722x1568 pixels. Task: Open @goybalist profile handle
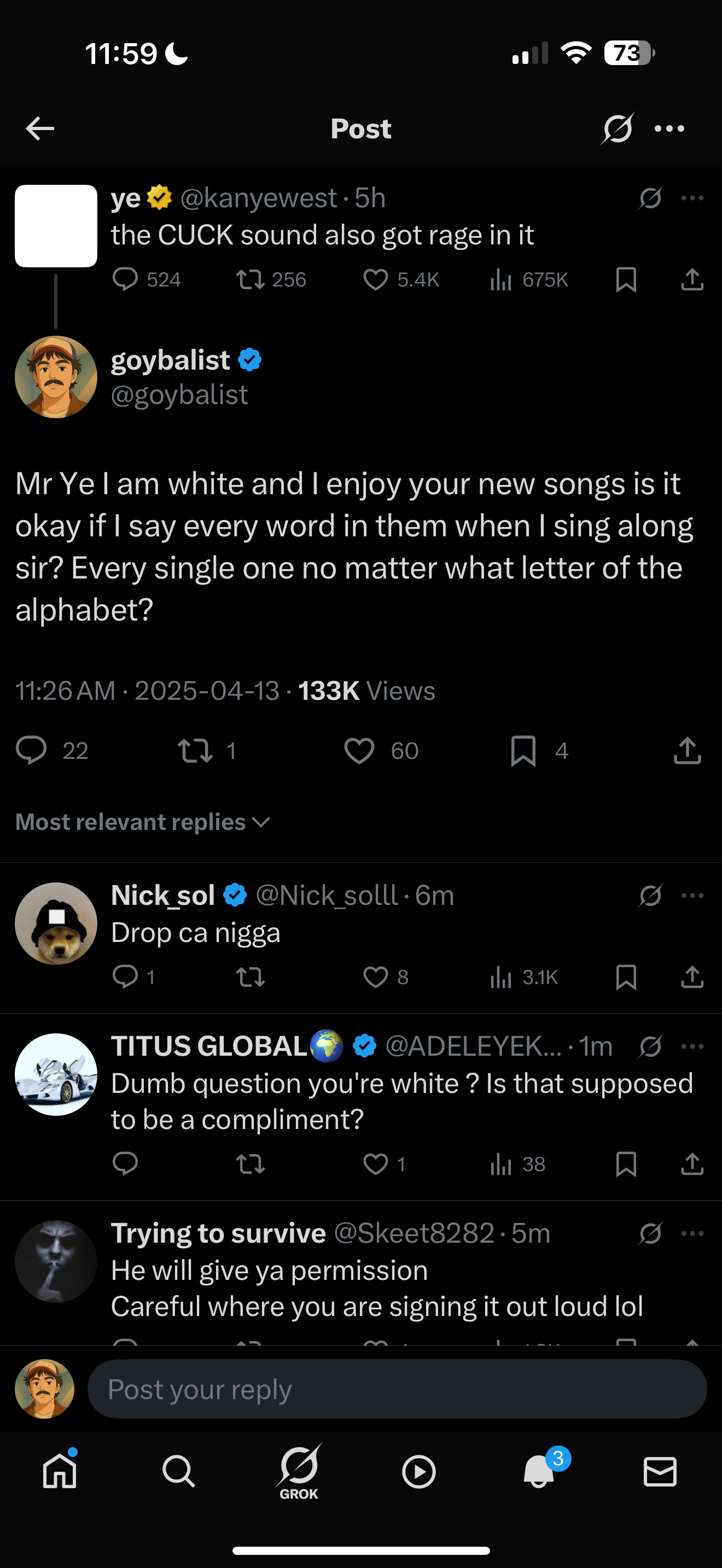click(x=179, y=395)
